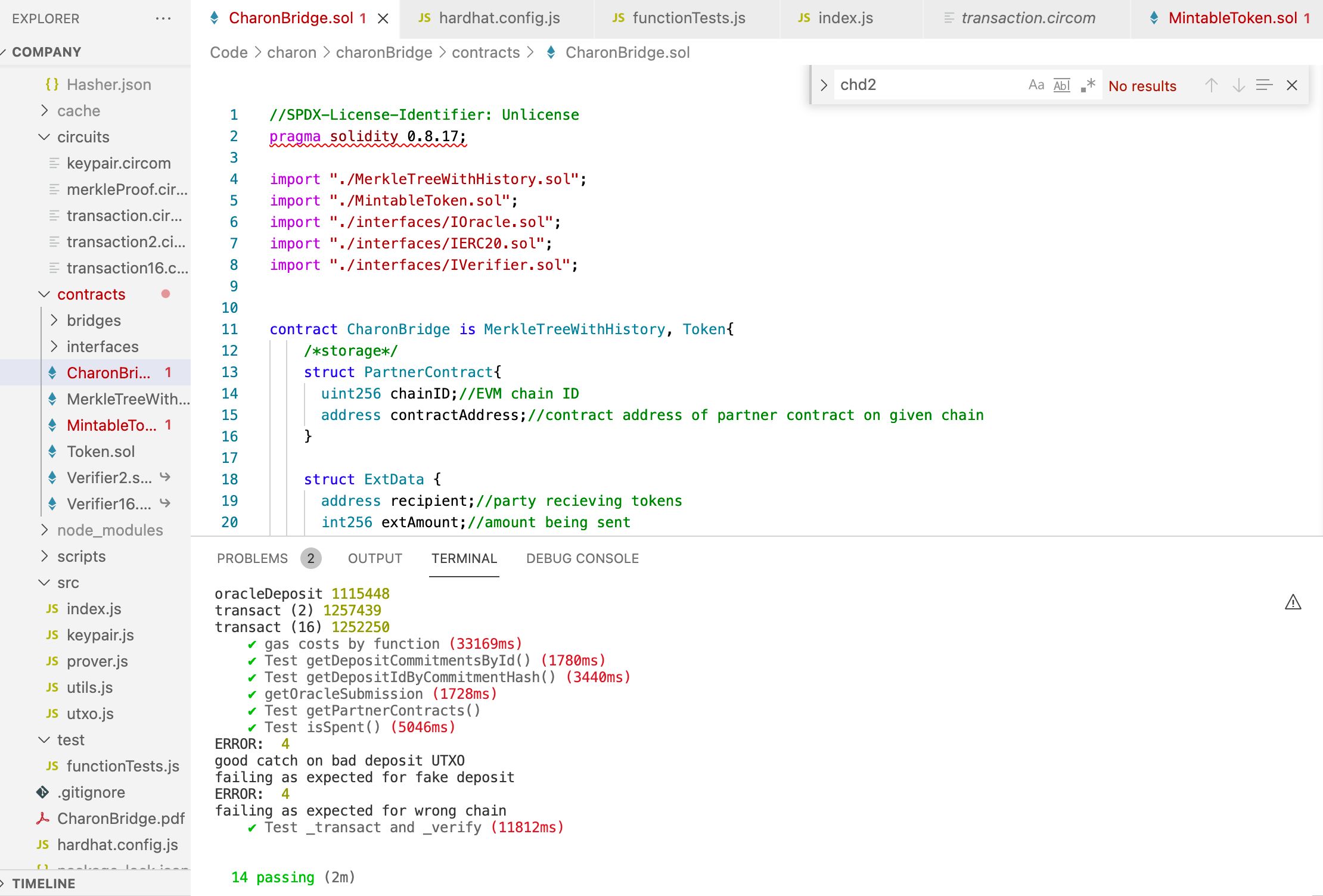Click breadcrumb CharonBridge.sol file

pyautogui.click(x=627, y=52)
